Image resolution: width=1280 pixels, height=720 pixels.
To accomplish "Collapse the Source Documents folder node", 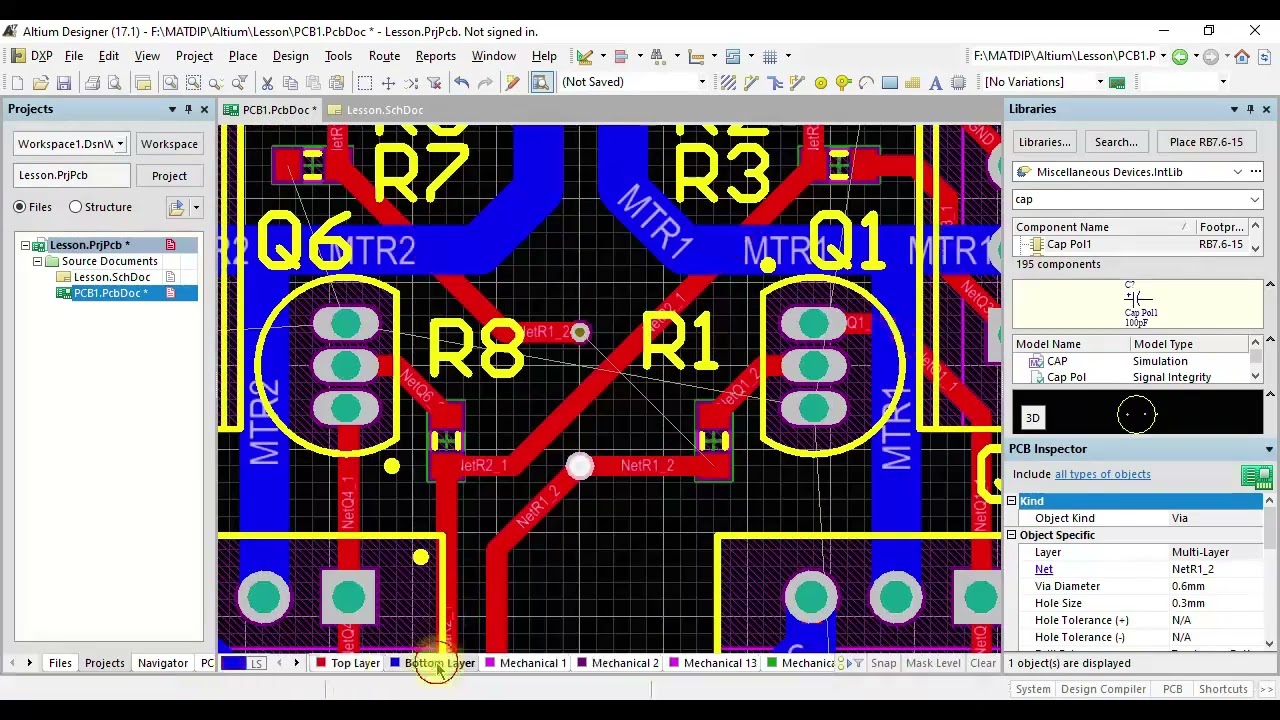I will coord(37,261).
